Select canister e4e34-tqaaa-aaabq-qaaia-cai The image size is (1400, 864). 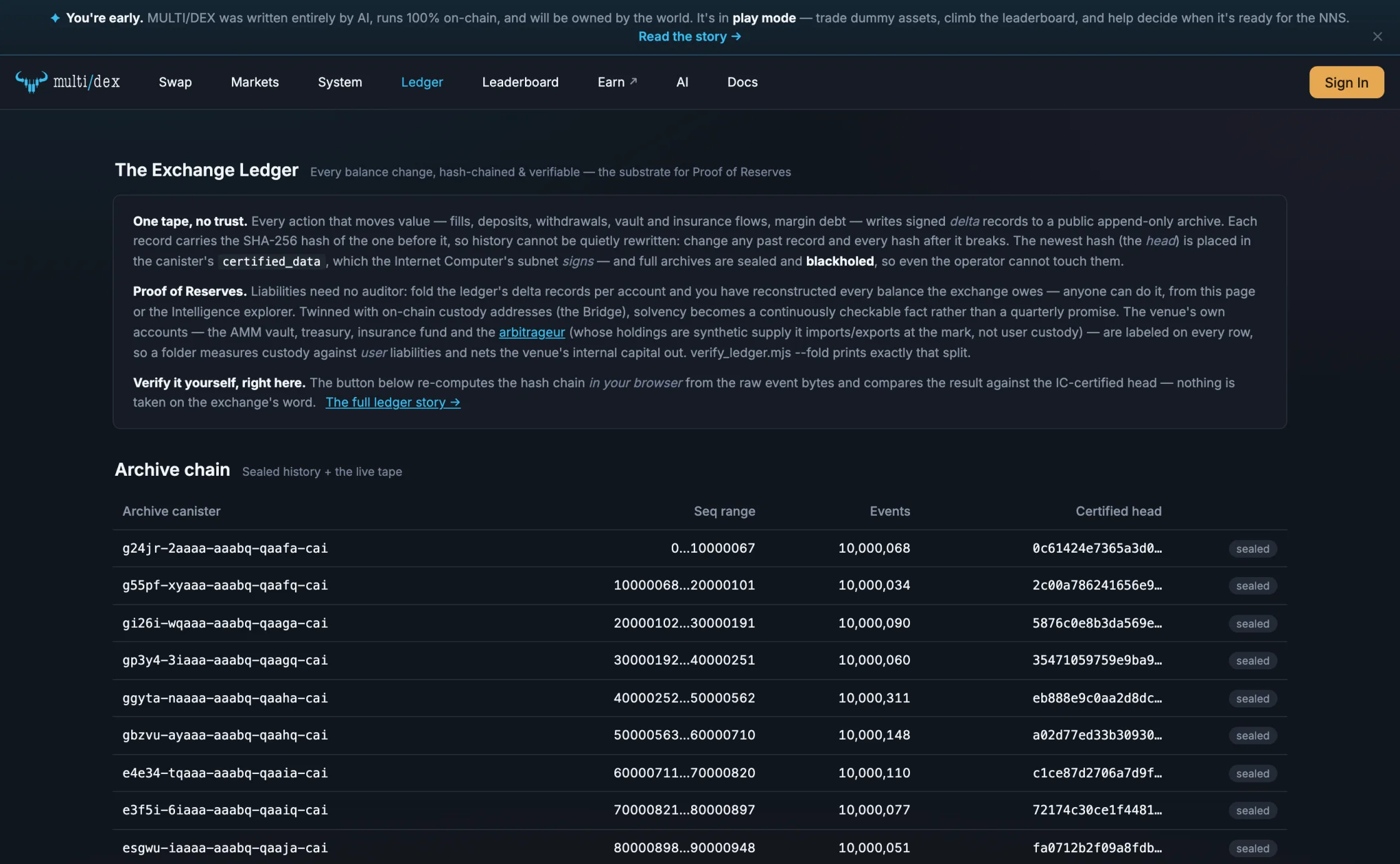point(225,773)
